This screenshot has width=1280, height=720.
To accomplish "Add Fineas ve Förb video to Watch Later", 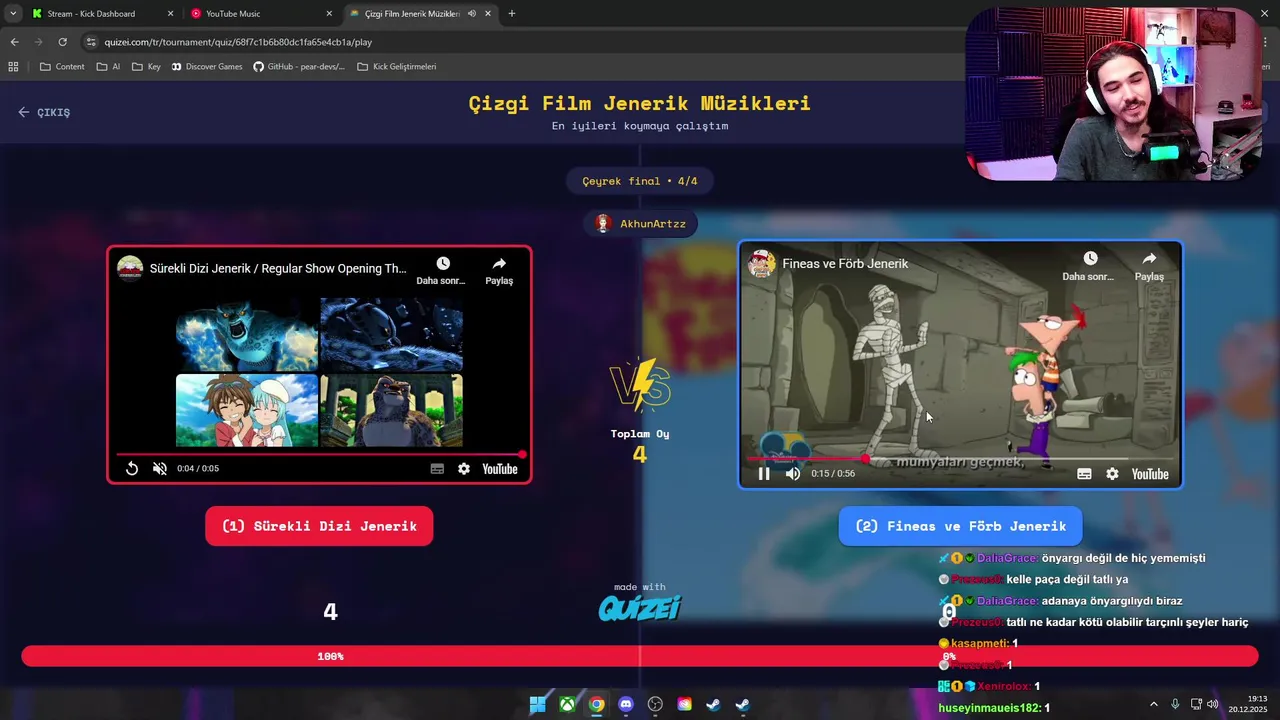I will [1089, 266].
